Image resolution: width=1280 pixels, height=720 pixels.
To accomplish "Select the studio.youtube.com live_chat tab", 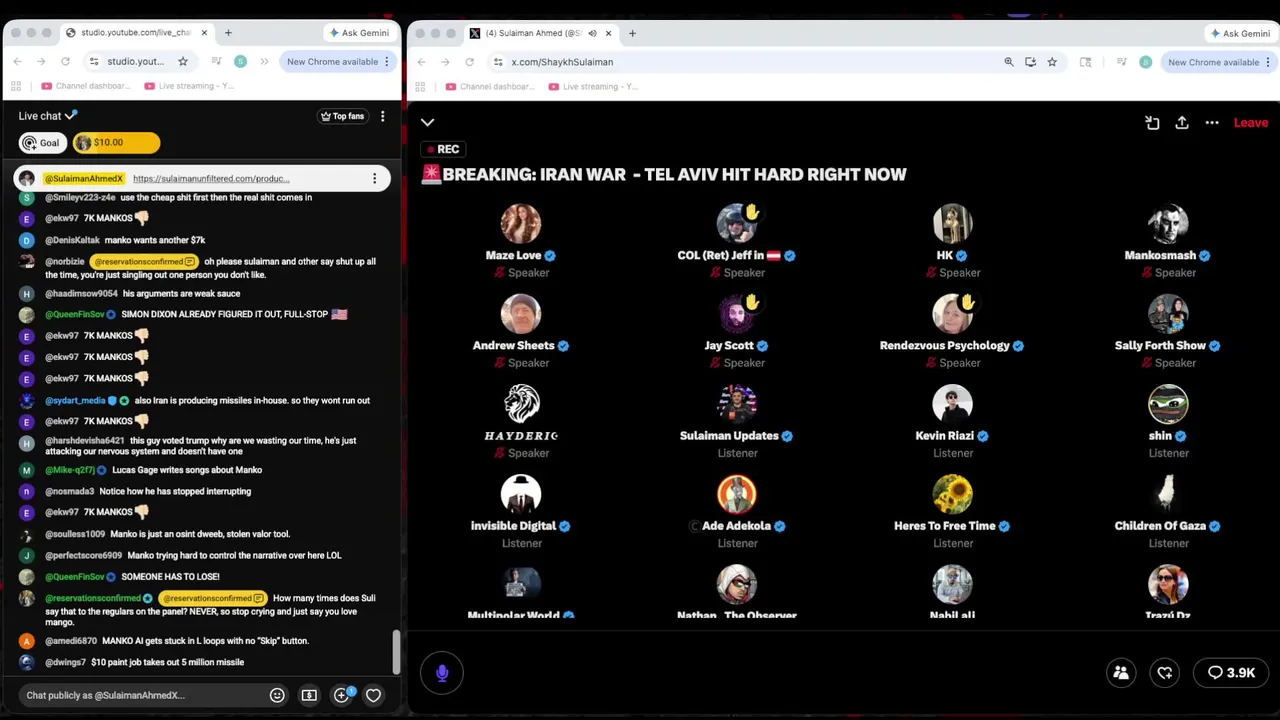I will tap(135, 33).
